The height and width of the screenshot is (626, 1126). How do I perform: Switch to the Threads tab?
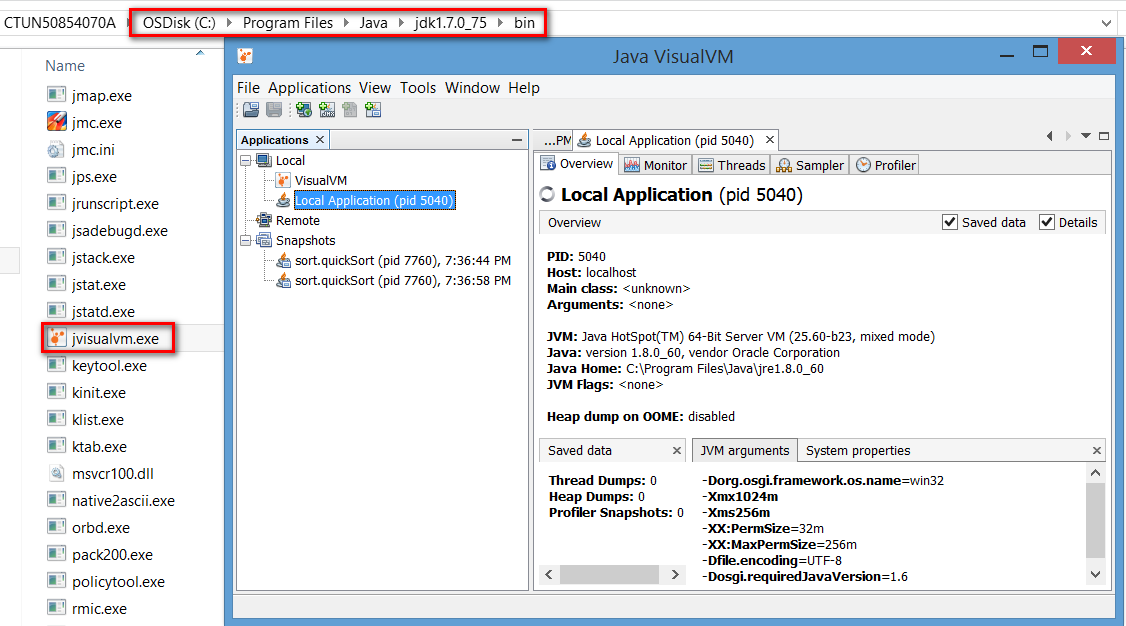click(732, 165)
